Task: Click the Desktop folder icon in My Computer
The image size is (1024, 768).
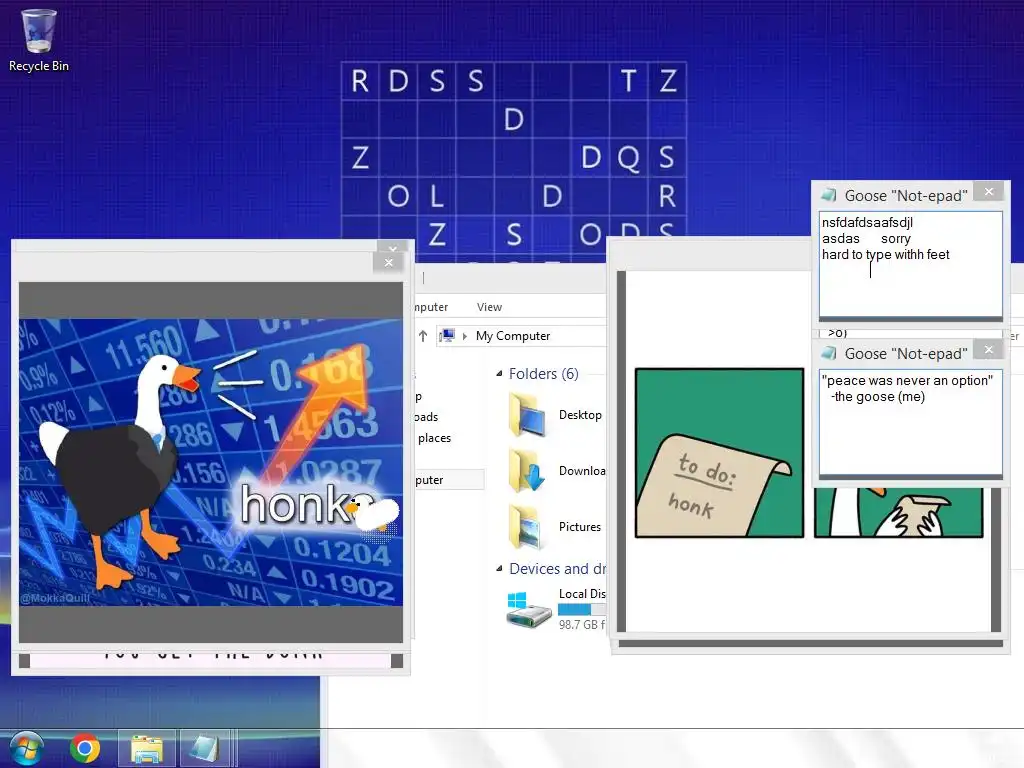Action: pyautogui.click(x=528, y=415)
